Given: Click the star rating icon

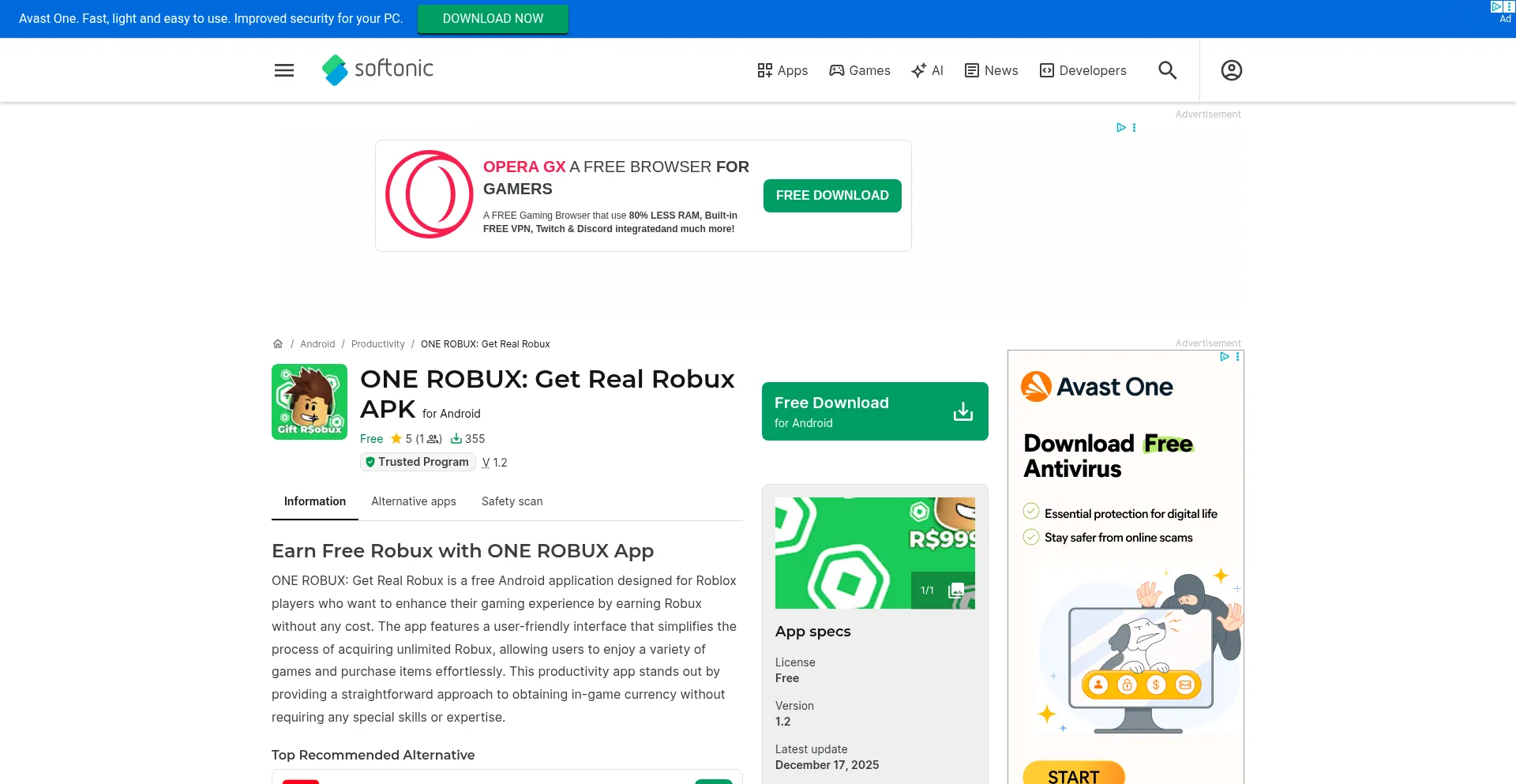Looking at the screenshot, I should pyautogui.click(x=396, y=438).
